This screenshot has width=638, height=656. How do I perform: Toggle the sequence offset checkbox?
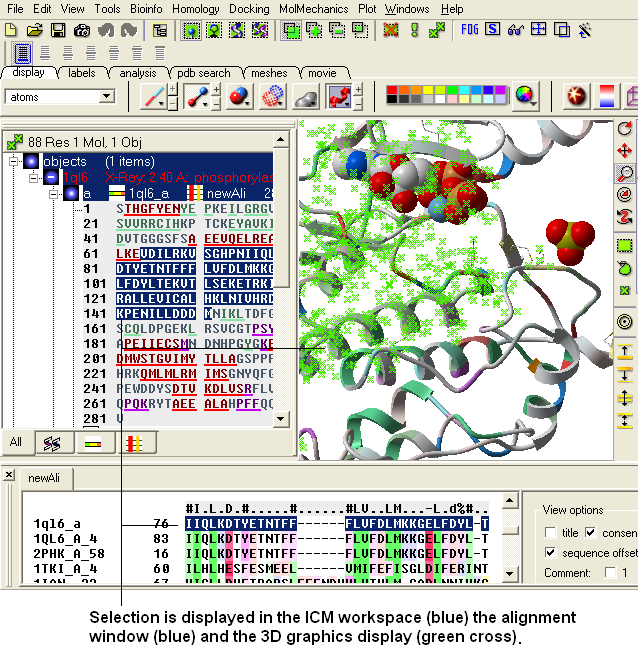(x=551, y=553)
